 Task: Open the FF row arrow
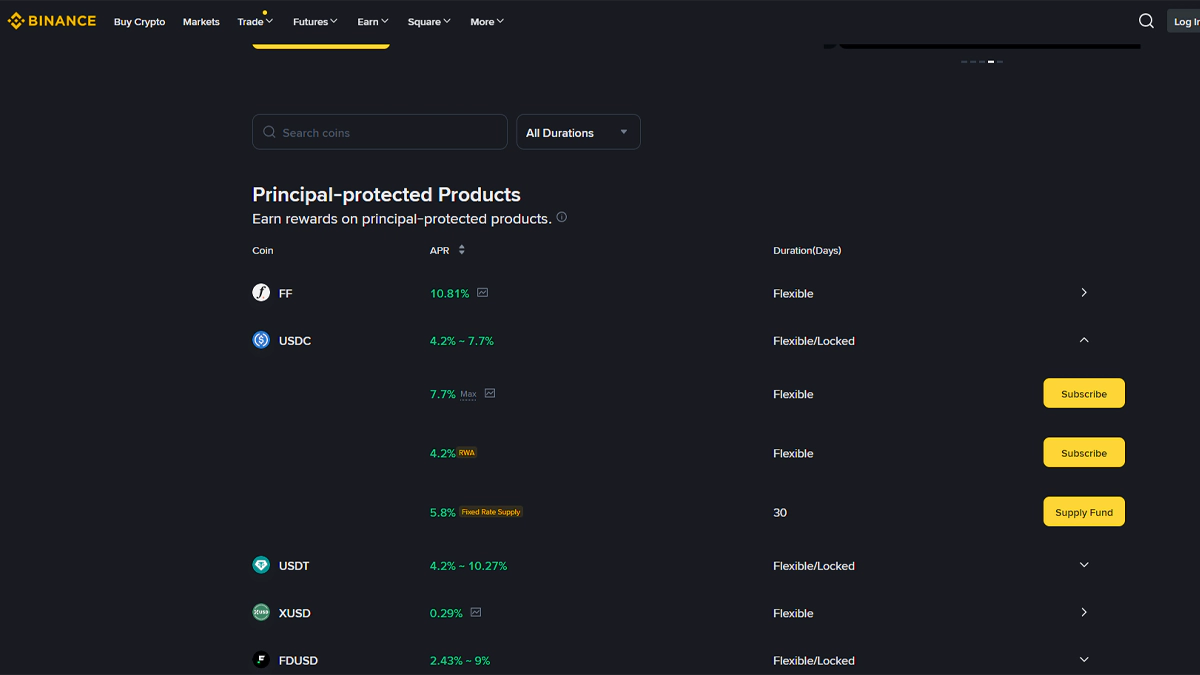tap(1084, 293)
